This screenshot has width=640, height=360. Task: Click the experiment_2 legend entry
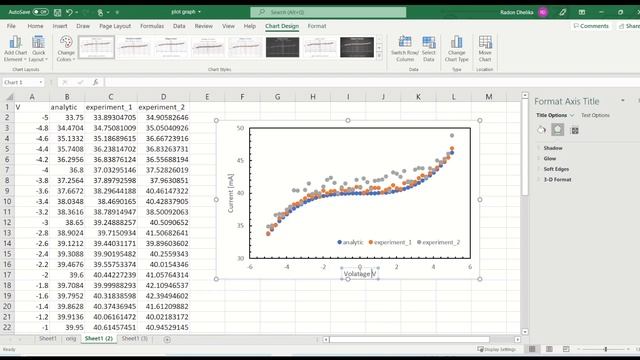pos(438,242)
